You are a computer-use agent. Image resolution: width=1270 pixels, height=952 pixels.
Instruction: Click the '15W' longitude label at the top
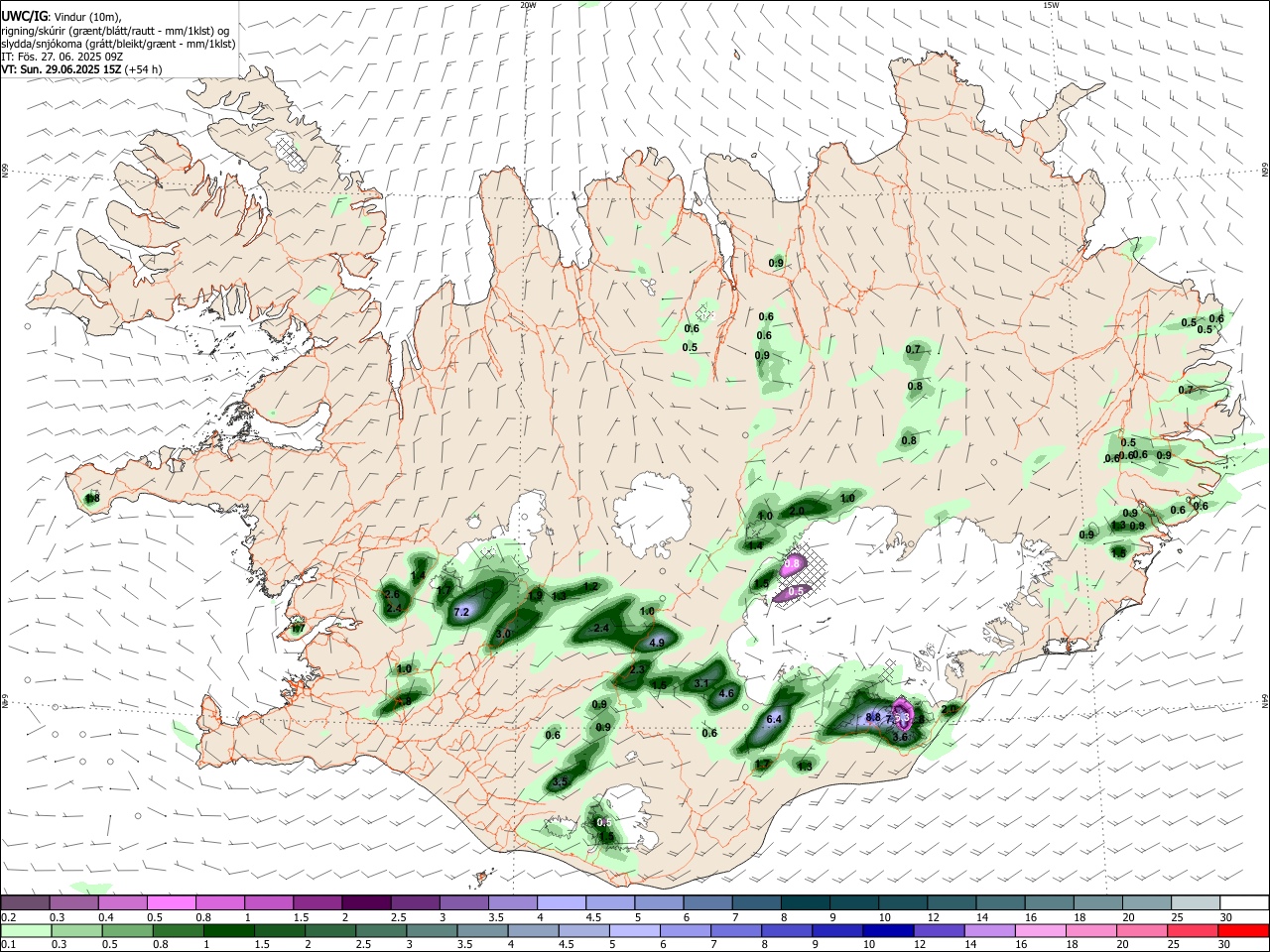pyautogui.click(x=1051, y=5)
